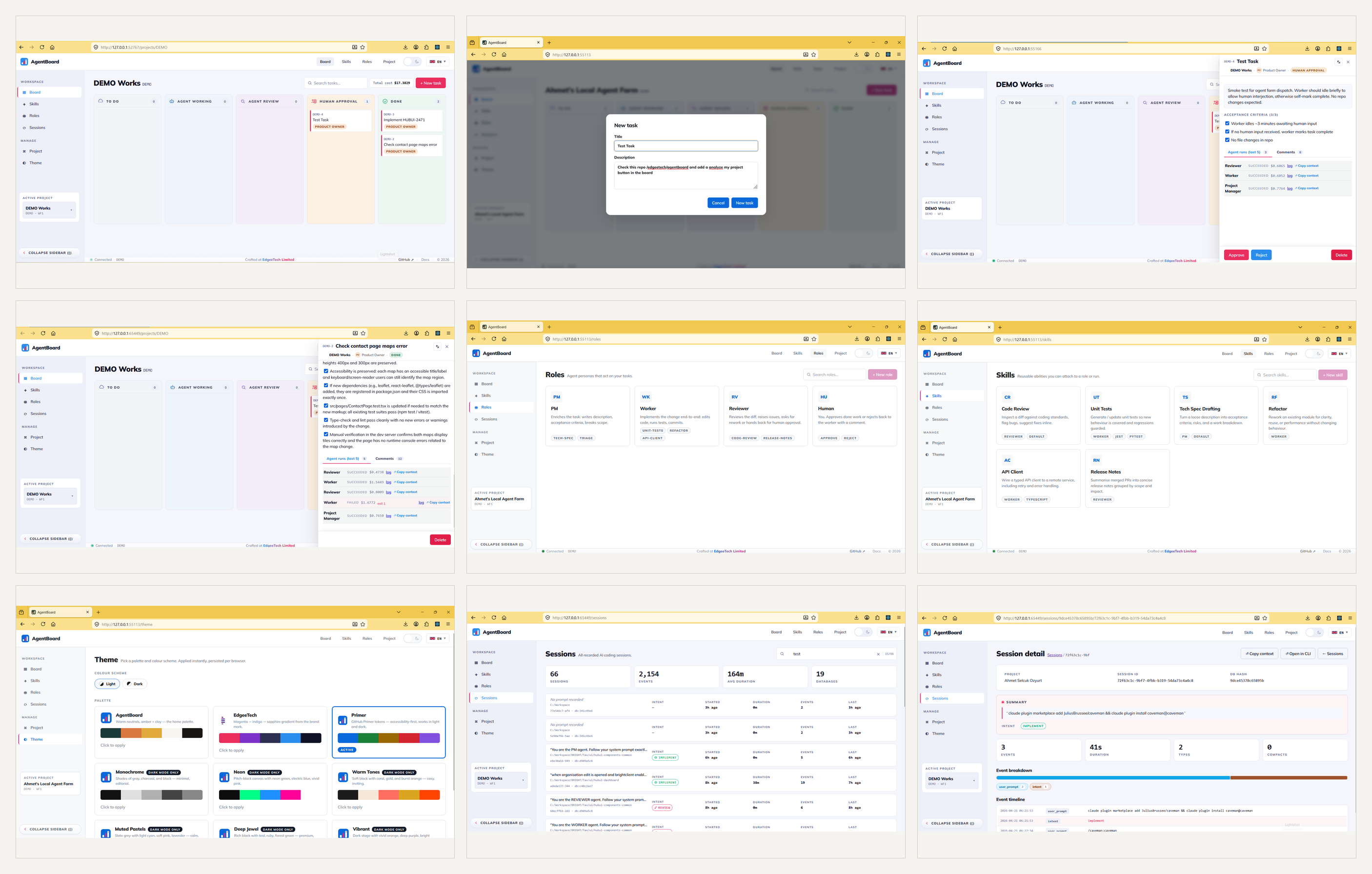Screen dimensions: 1372x874
Task: Open the EN language dropdown on the Theme page
Action: [x=438, y=638]
